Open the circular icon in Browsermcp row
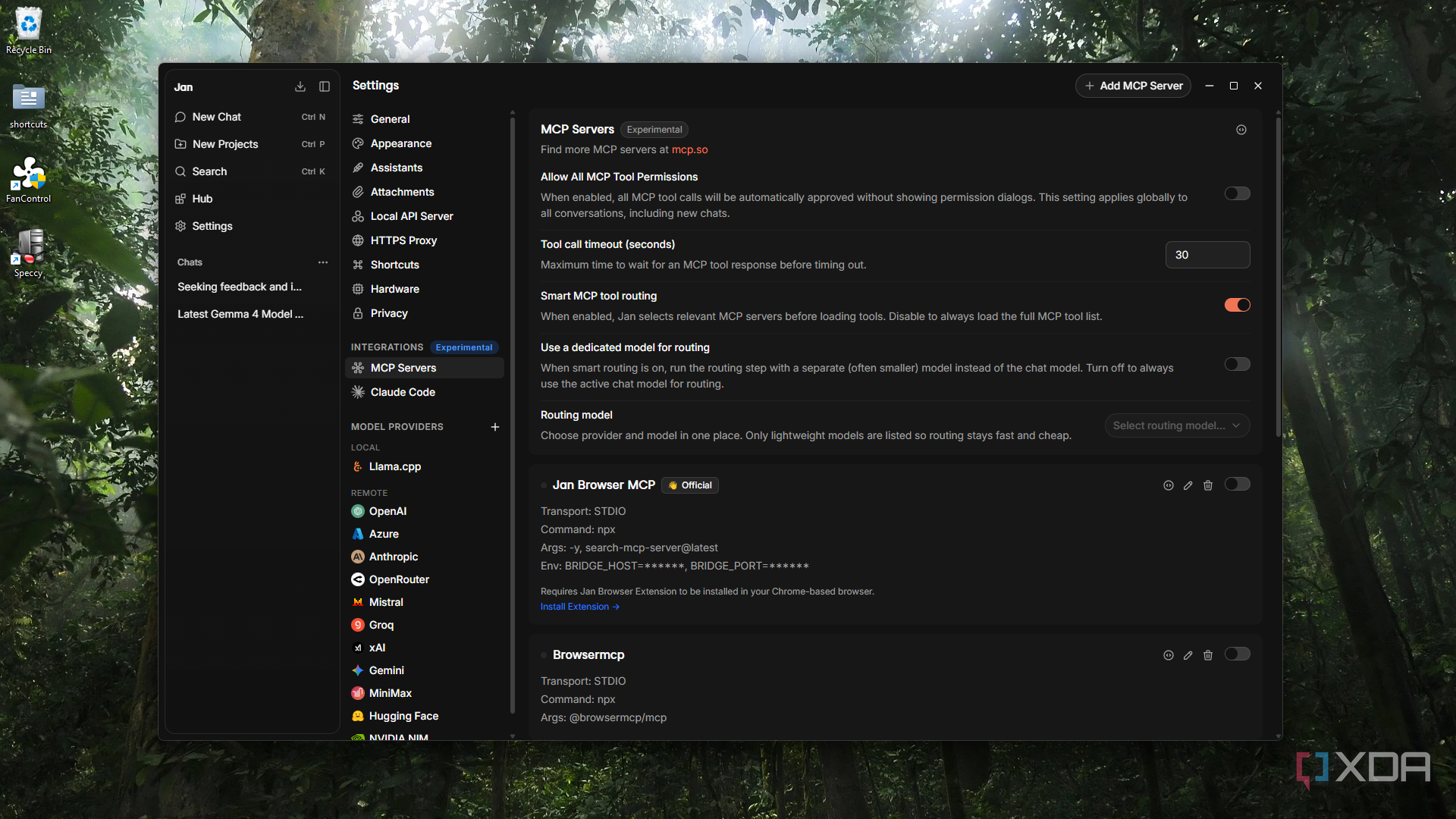This screenshot has height=819, width=1456. point(1169,655)
